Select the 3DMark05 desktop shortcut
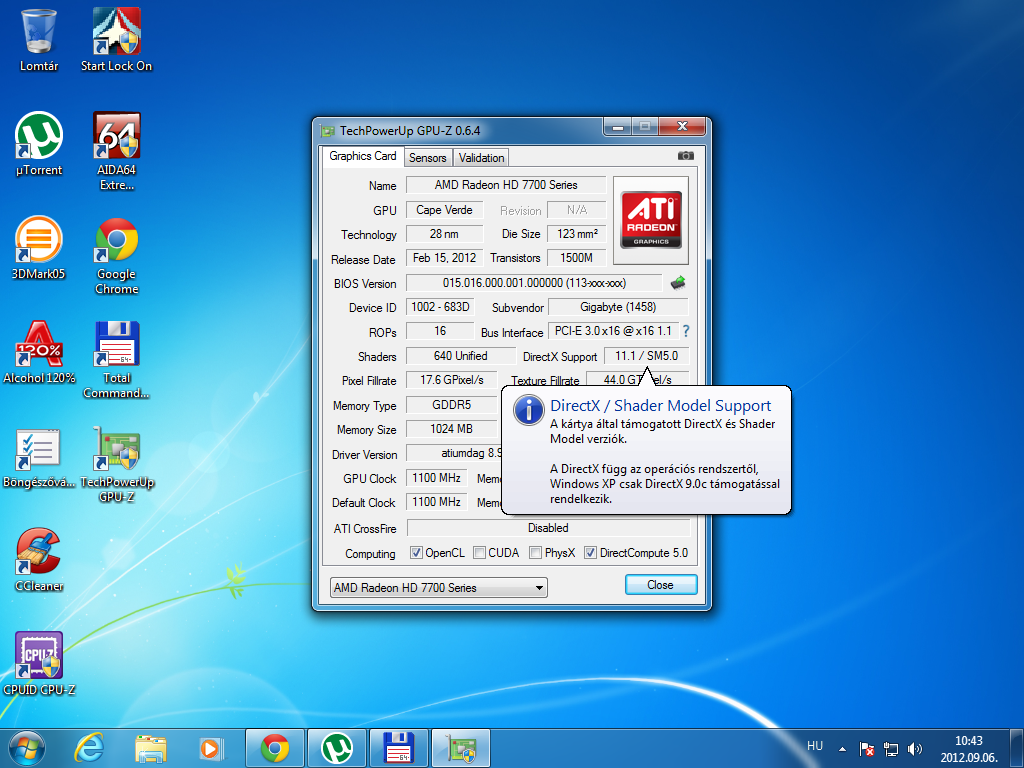Image resolution: width=1024 pixels, height=768 pixels. point(39,248)
